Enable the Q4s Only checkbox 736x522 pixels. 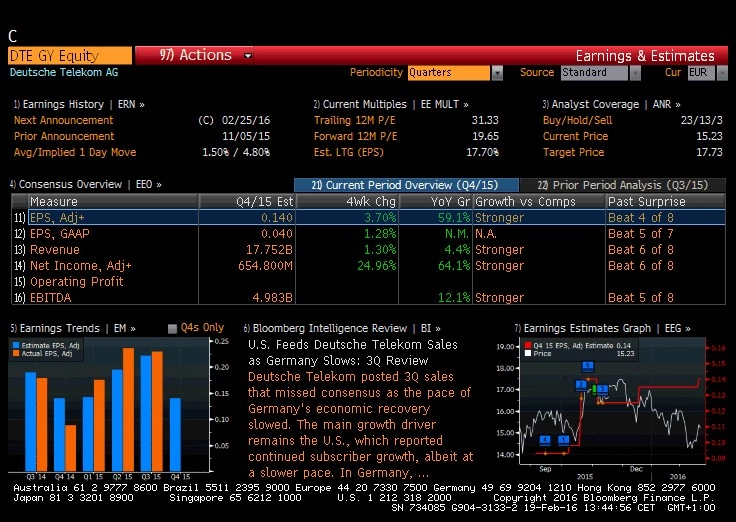pos(172,329)
